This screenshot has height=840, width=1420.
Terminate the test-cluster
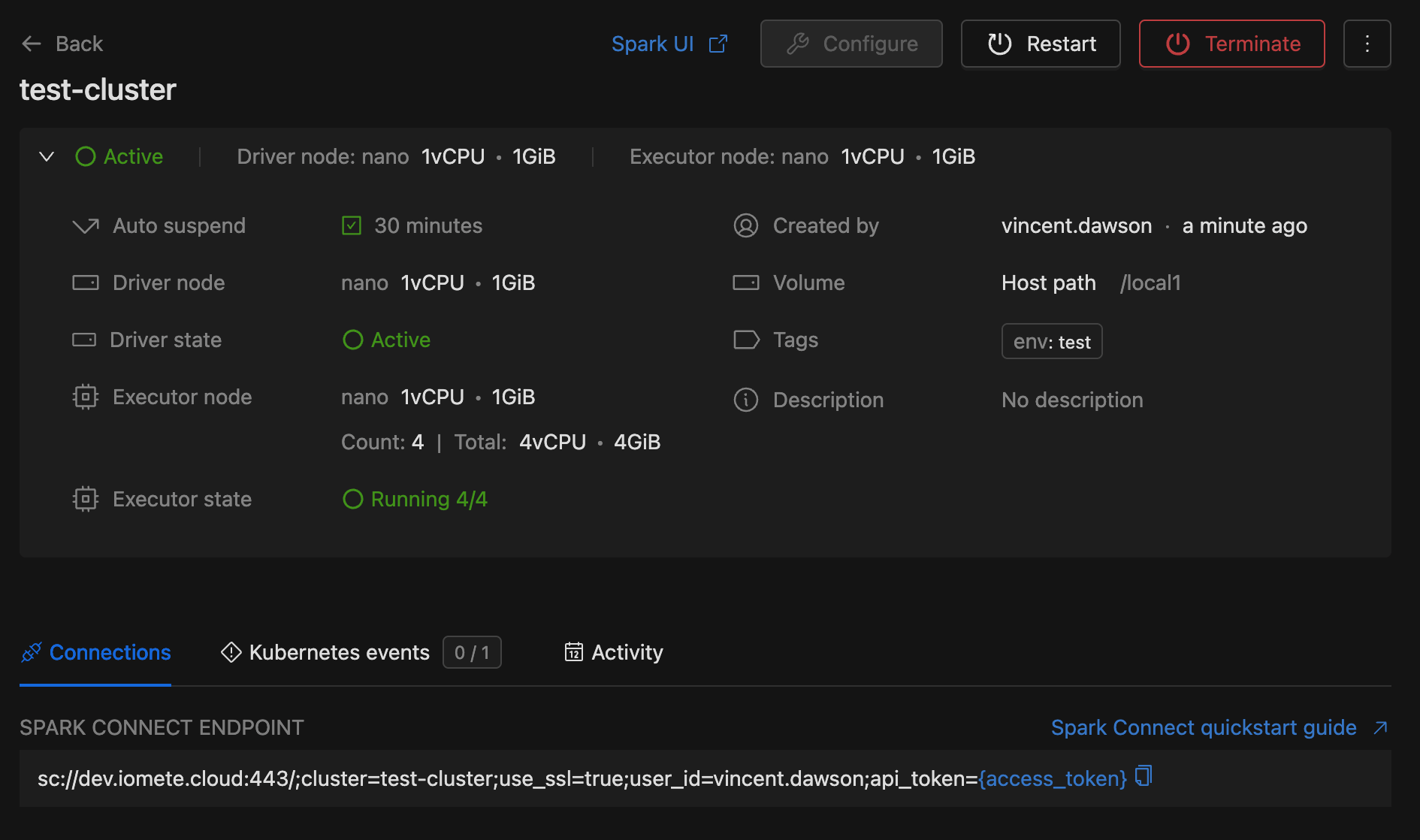pos(1231,44)
